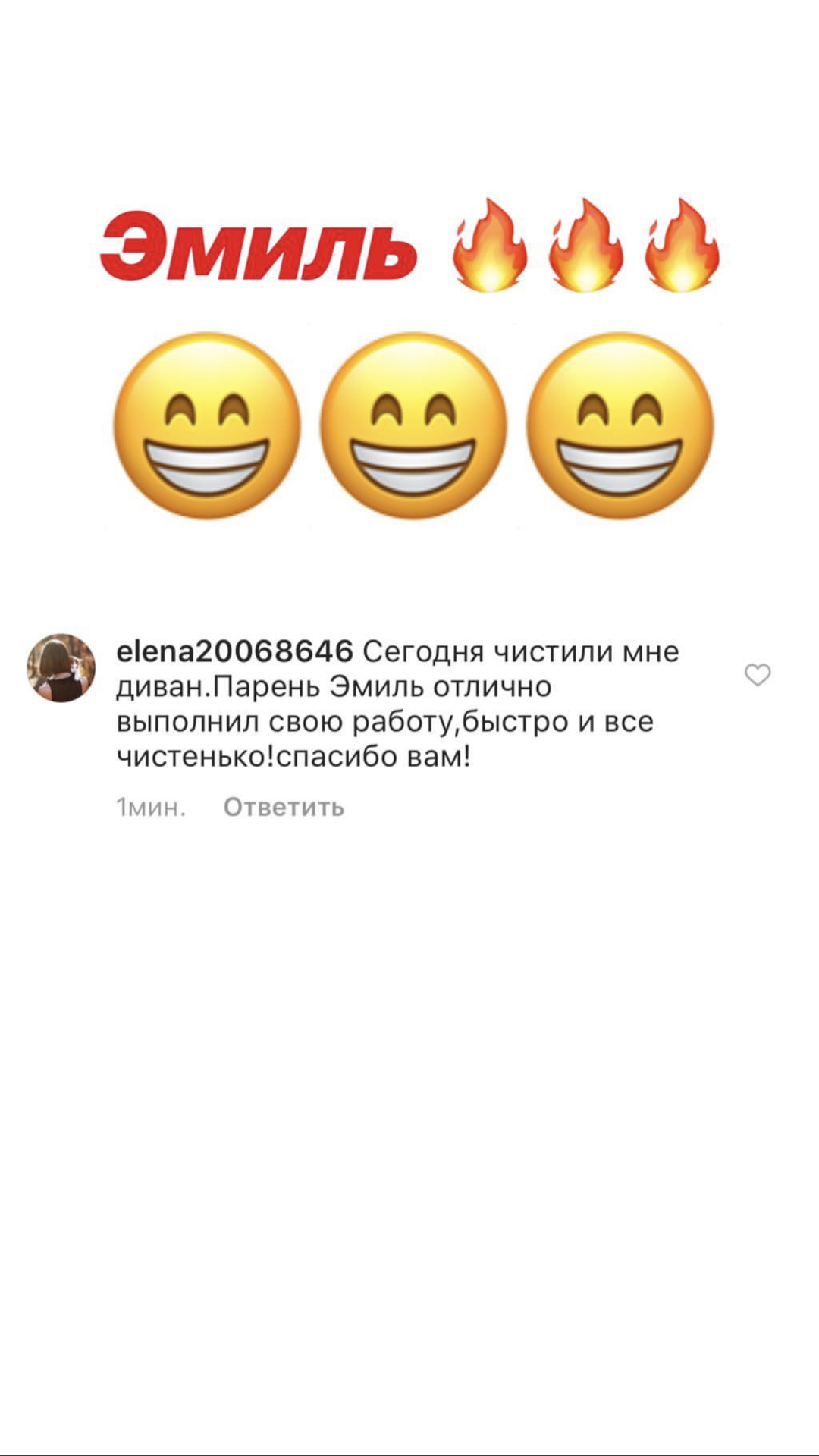Tap the middle grinning face emoji

413,425
